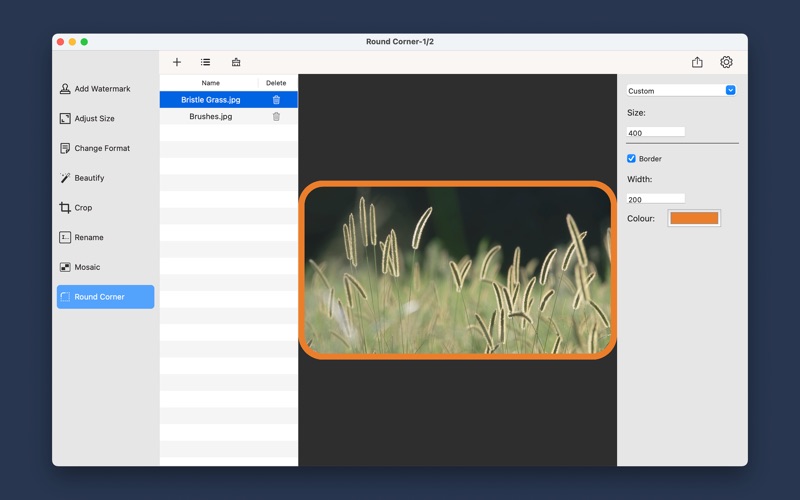Pick the orange border Colour swatch
The height and width of the screenshot is (500, 800).
(694, 218)
